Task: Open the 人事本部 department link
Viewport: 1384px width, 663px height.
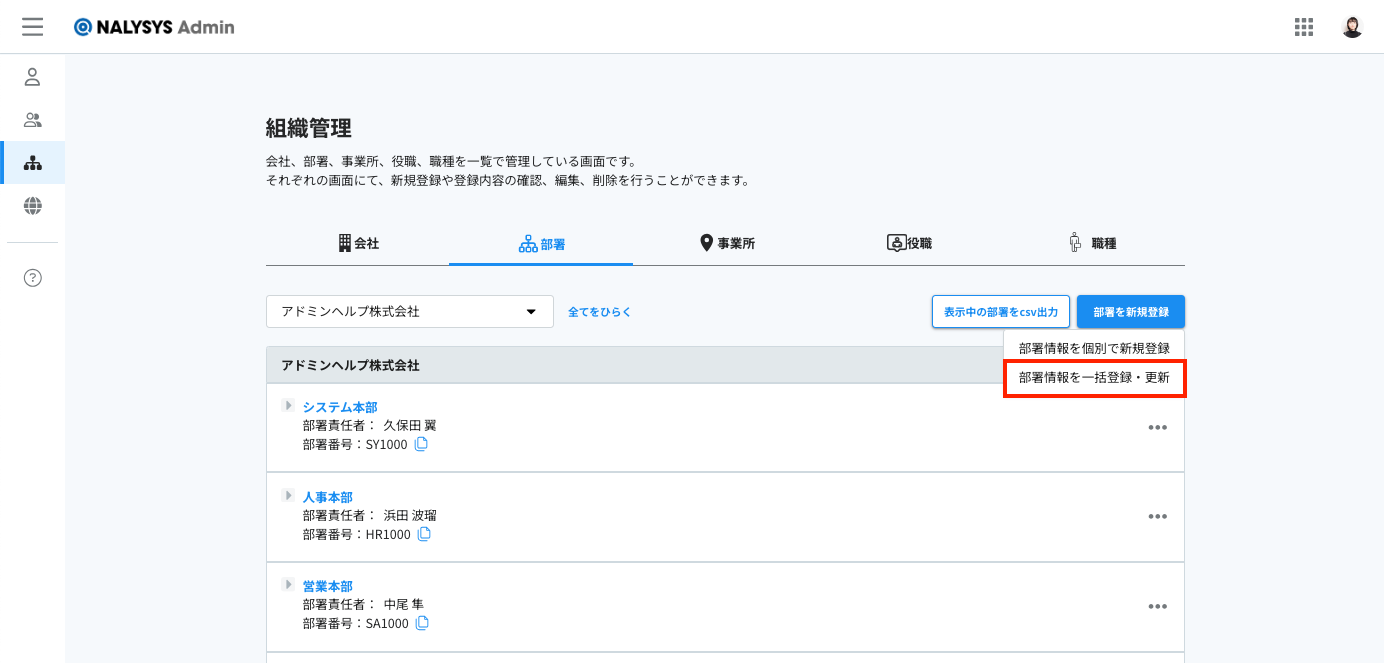Action: (328, 497)
